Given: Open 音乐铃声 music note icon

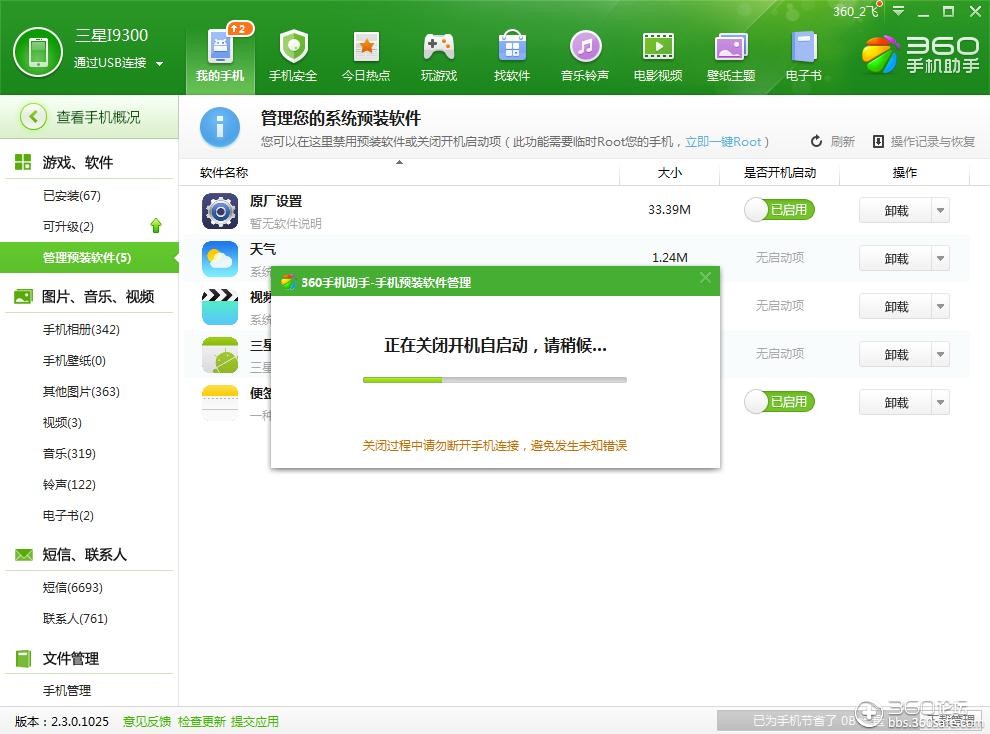Looking at the screenshot, I should (x=585, y=57).
